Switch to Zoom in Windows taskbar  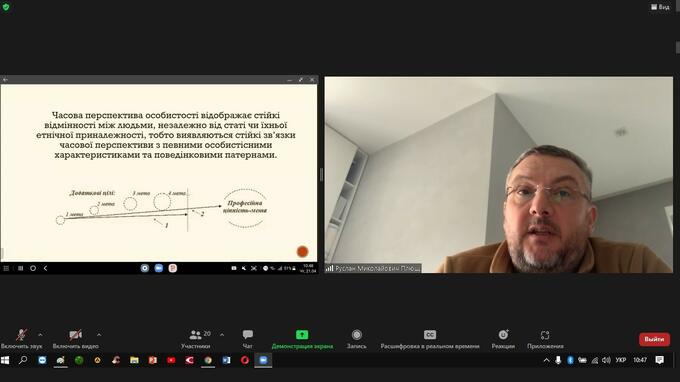[263, 360]
